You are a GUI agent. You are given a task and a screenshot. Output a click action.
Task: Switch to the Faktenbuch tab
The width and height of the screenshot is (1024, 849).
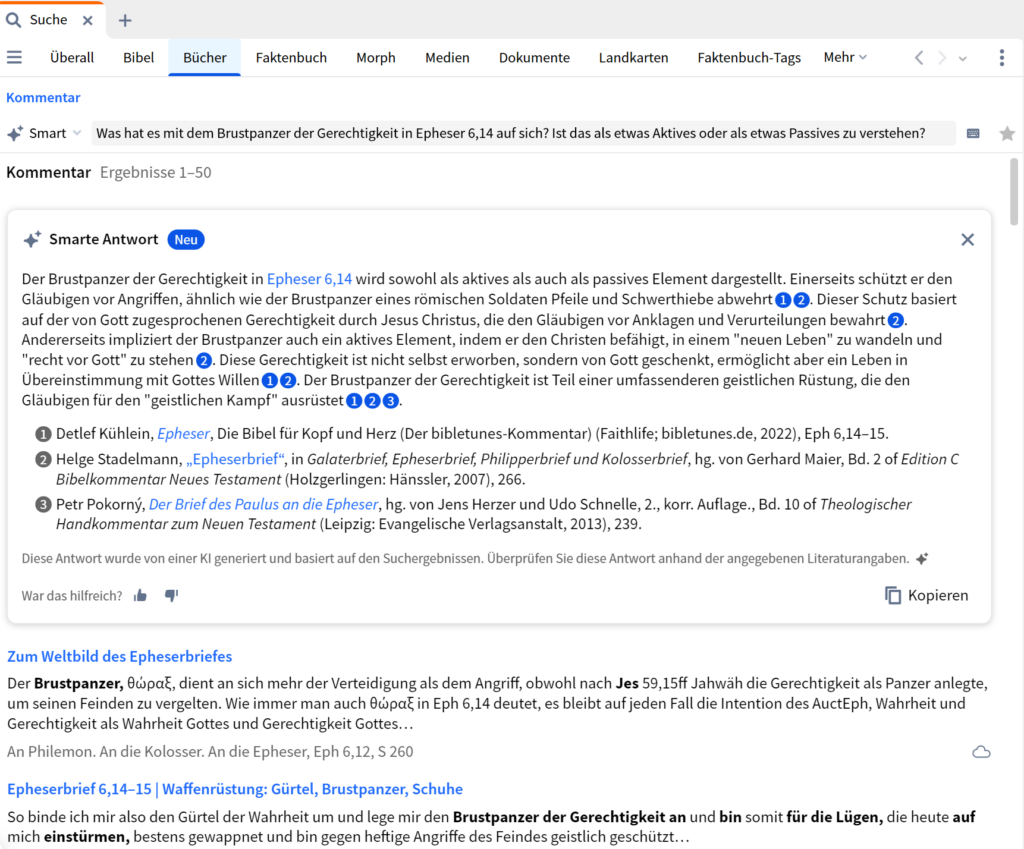(291, 57)
